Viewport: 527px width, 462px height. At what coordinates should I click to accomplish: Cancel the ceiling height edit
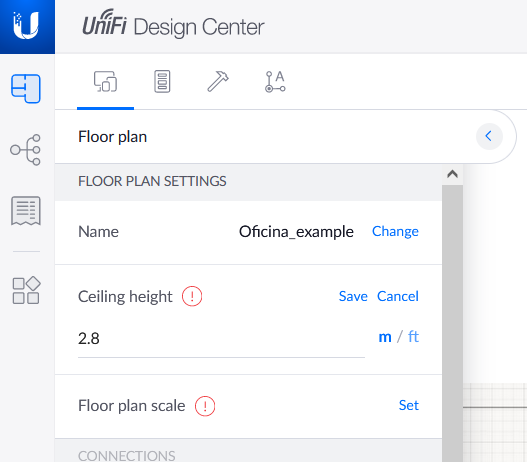click(x=398, y=296)
